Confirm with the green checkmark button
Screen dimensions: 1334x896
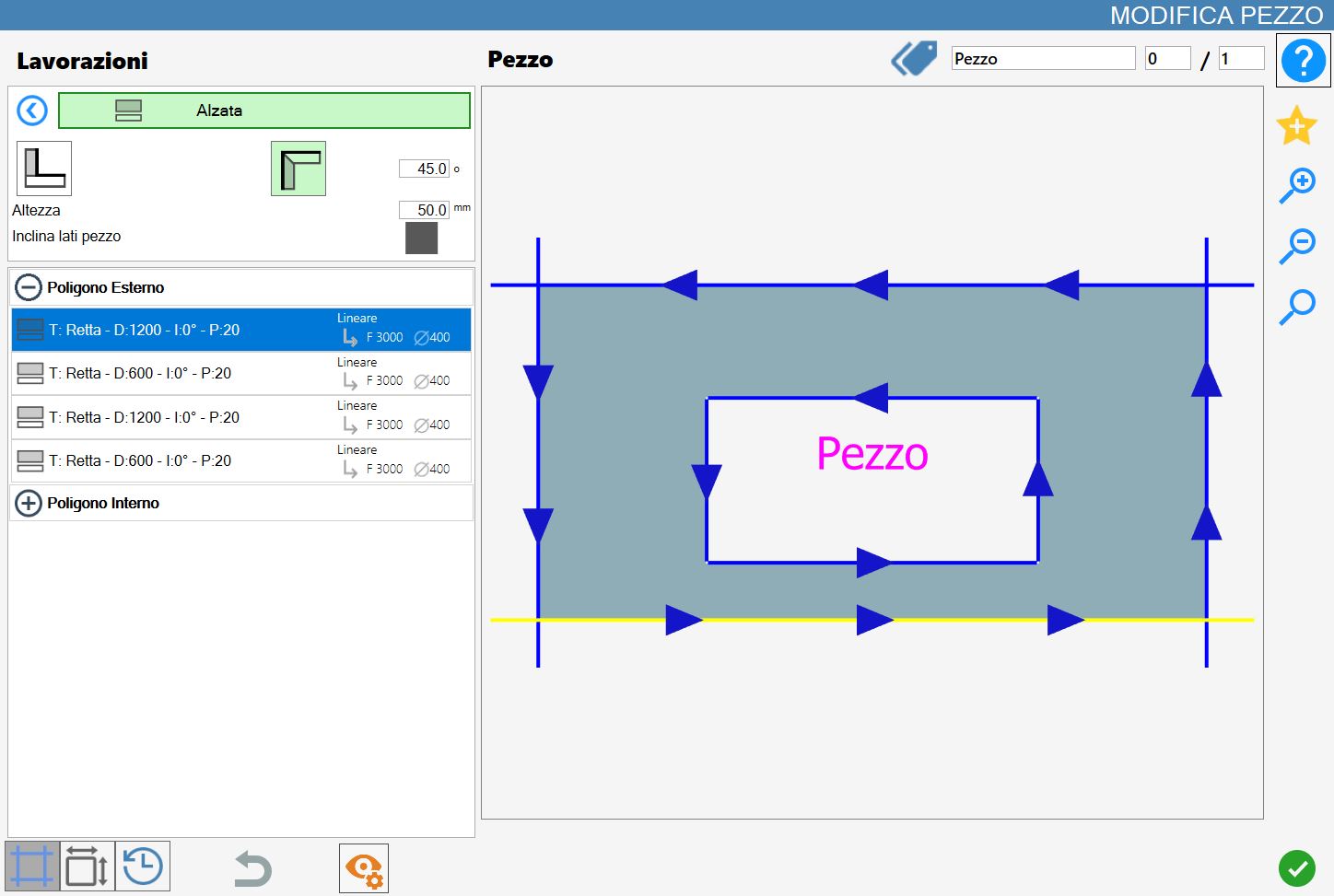coord(1297,867)
